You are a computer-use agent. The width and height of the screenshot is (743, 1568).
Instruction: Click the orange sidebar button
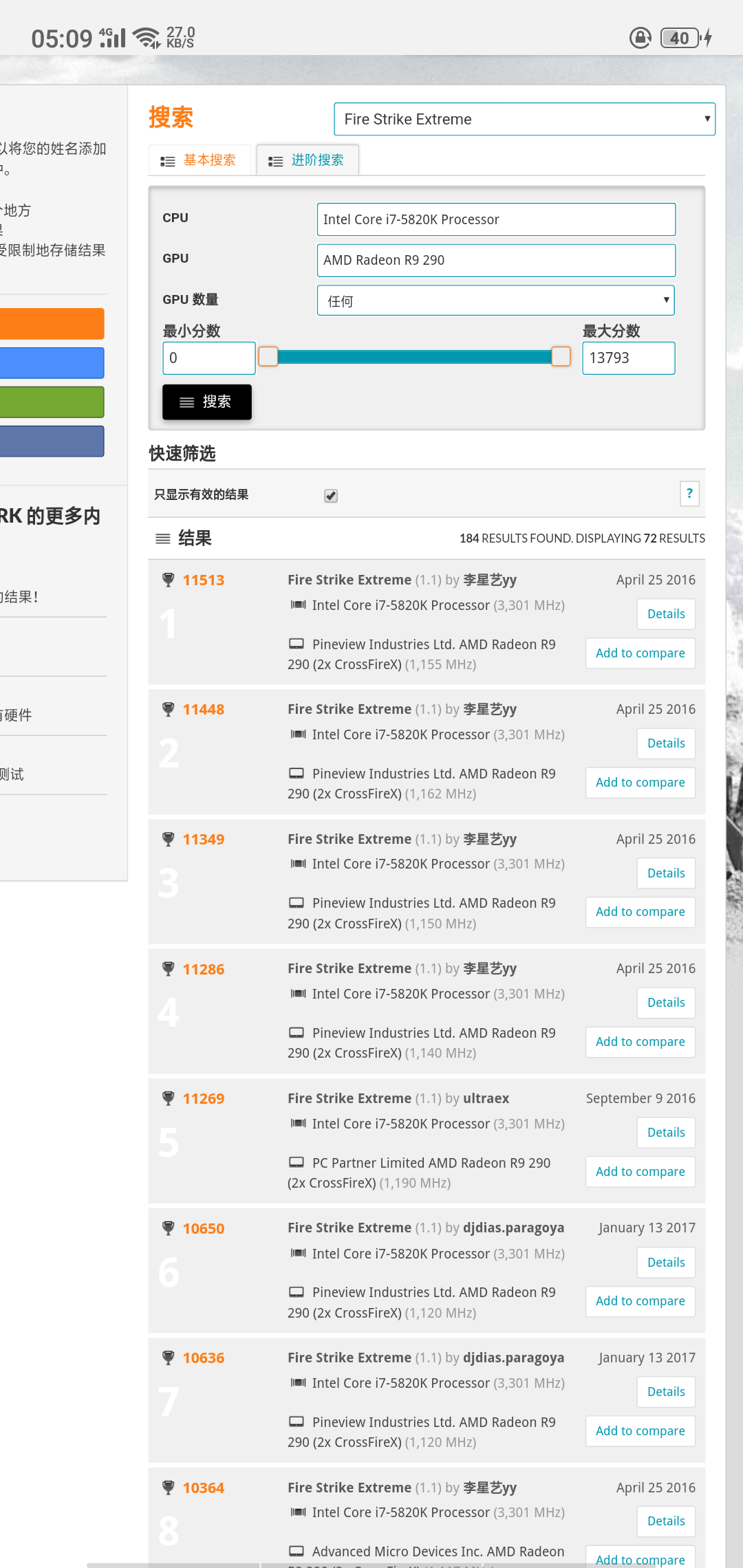52,324
